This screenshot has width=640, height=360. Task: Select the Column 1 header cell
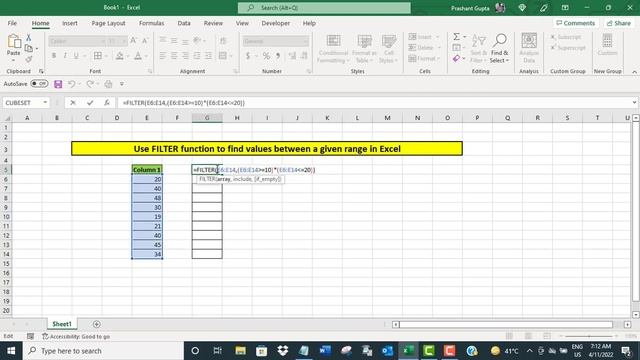pos(147,169)
